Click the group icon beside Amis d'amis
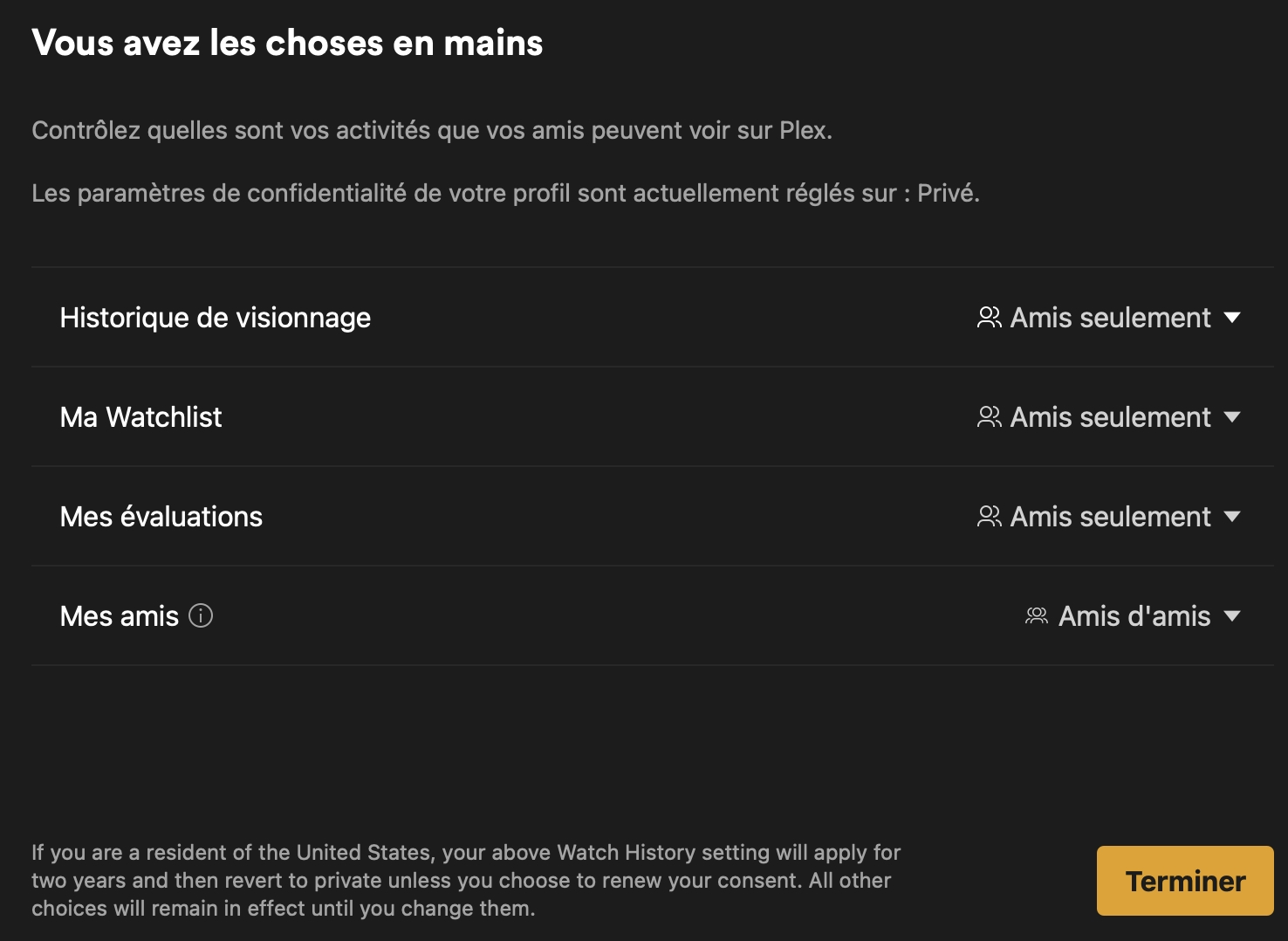This screenshot has height=941, width=1288. click(1037, 616)
